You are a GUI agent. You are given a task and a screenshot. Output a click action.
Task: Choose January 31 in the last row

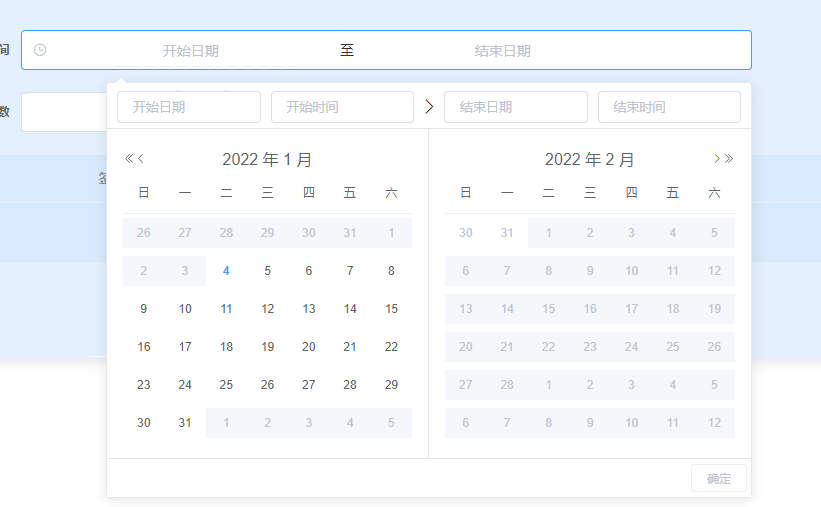click(x=185, y=423)
